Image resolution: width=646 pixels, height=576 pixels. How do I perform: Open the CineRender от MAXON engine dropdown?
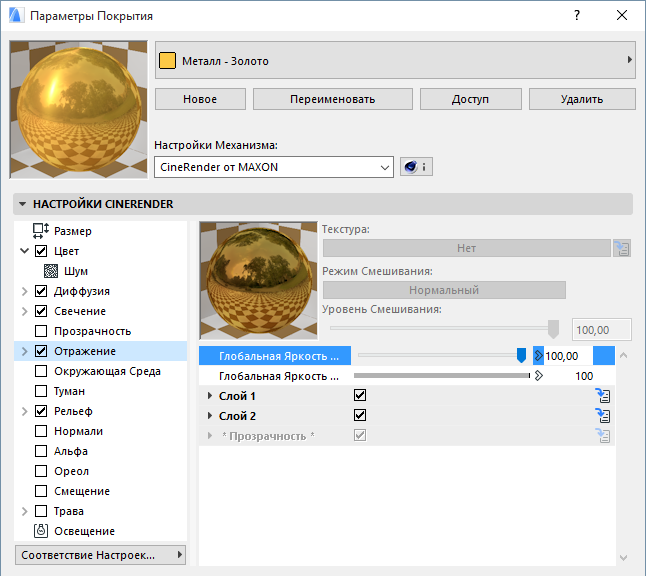point(274,167)
